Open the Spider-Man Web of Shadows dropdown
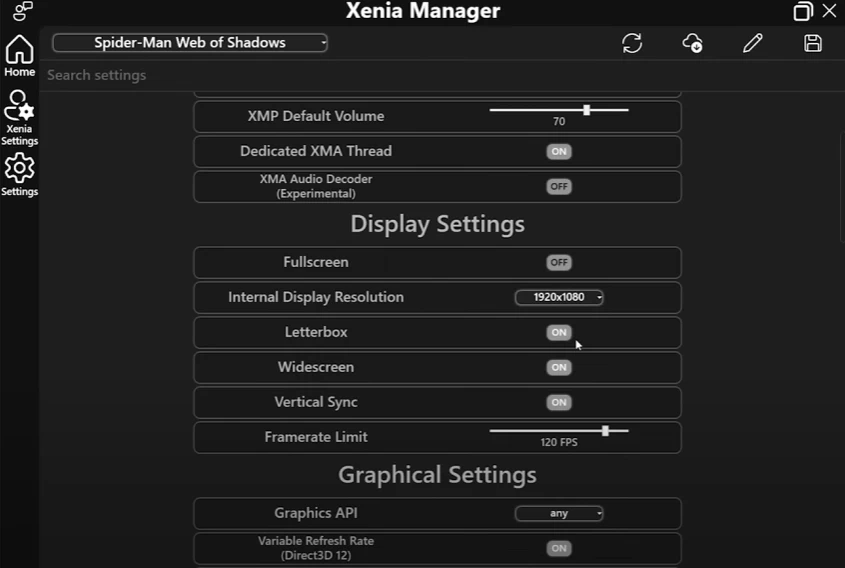The height and width of the screenshot is (568, 845). 190,43
